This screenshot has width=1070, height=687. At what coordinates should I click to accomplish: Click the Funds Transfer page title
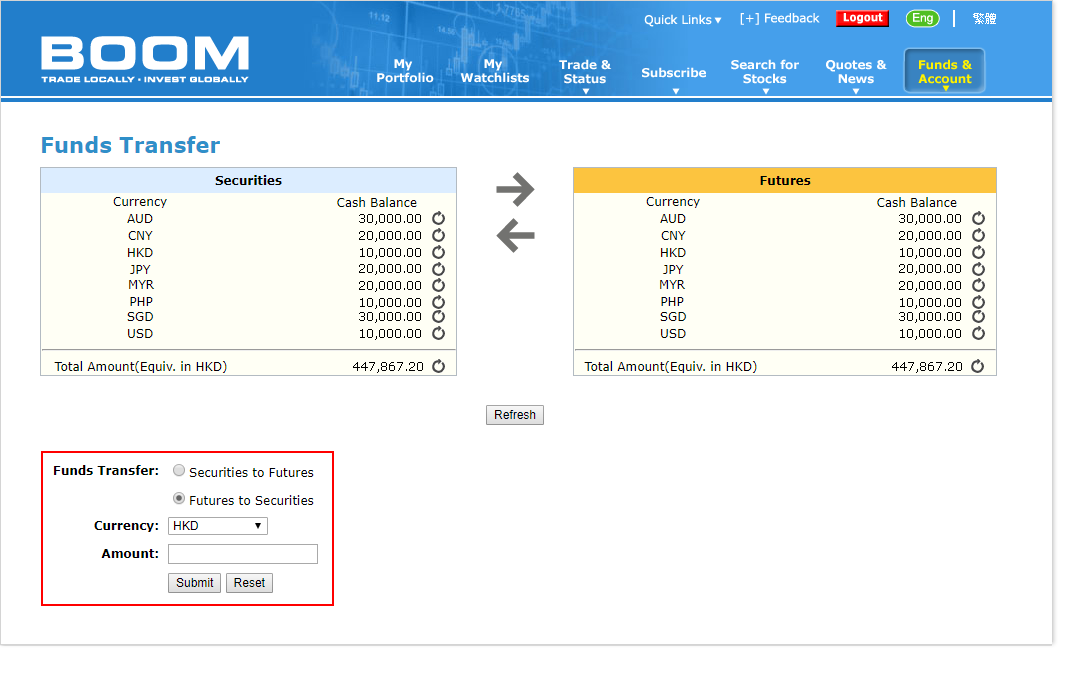130,145
